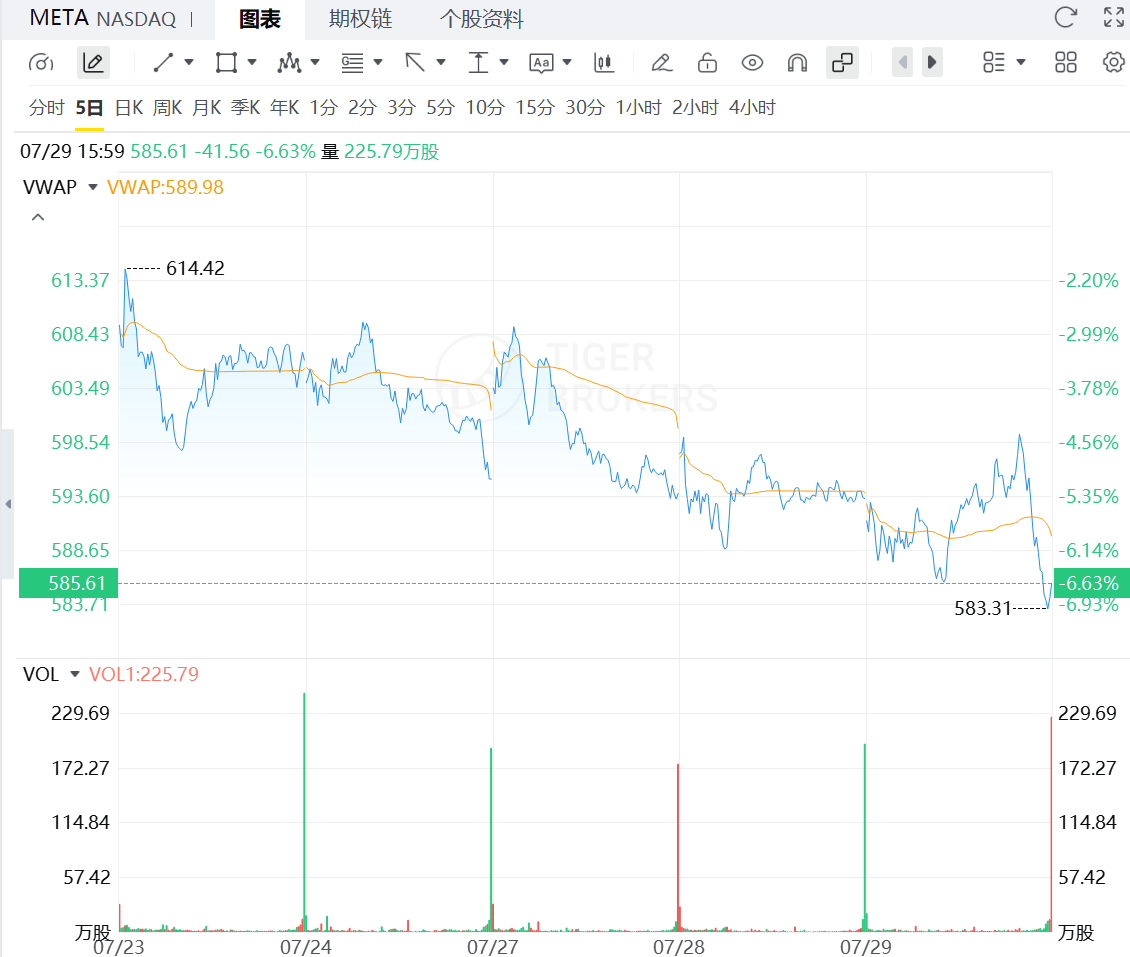Open chart settings gear icon
Image resolution: width=1130 pixels, height=957 pixels.
click(x=1113, y=63)
